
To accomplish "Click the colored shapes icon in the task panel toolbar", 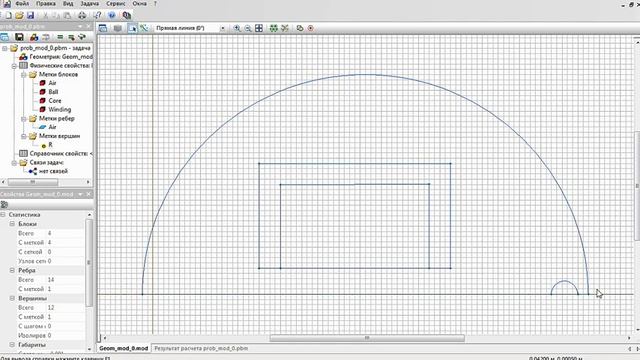I will (34, 37).
